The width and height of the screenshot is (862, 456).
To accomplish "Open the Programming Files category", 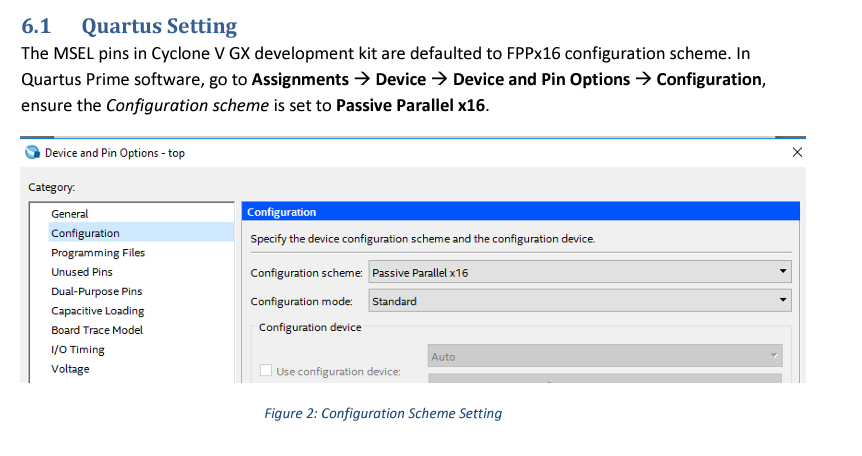I will tap(98, 253).
